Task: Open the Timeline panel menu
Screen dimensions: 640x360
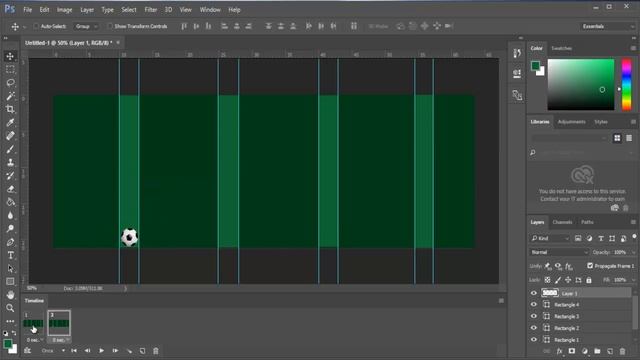Action: [501, 301]
